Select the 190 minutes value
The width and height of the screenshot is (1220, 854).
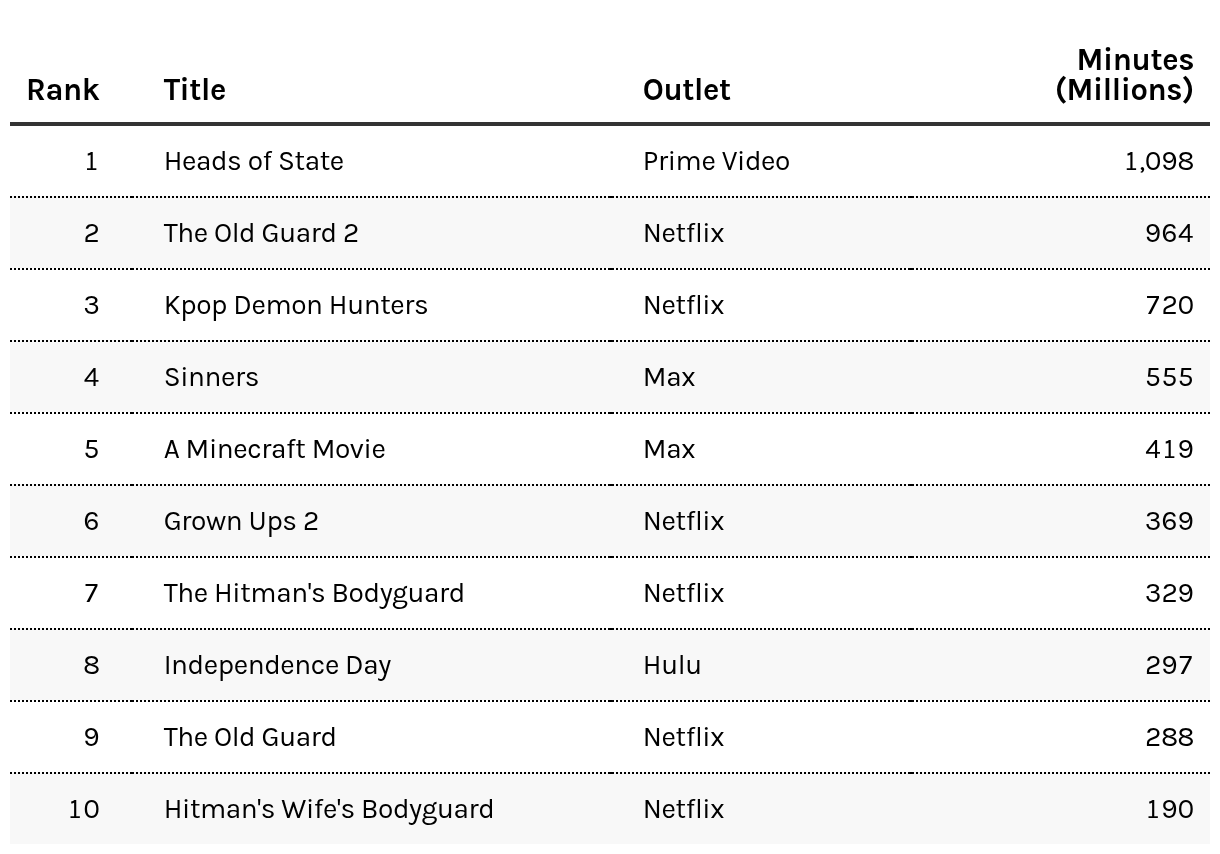click(1170, 809)
